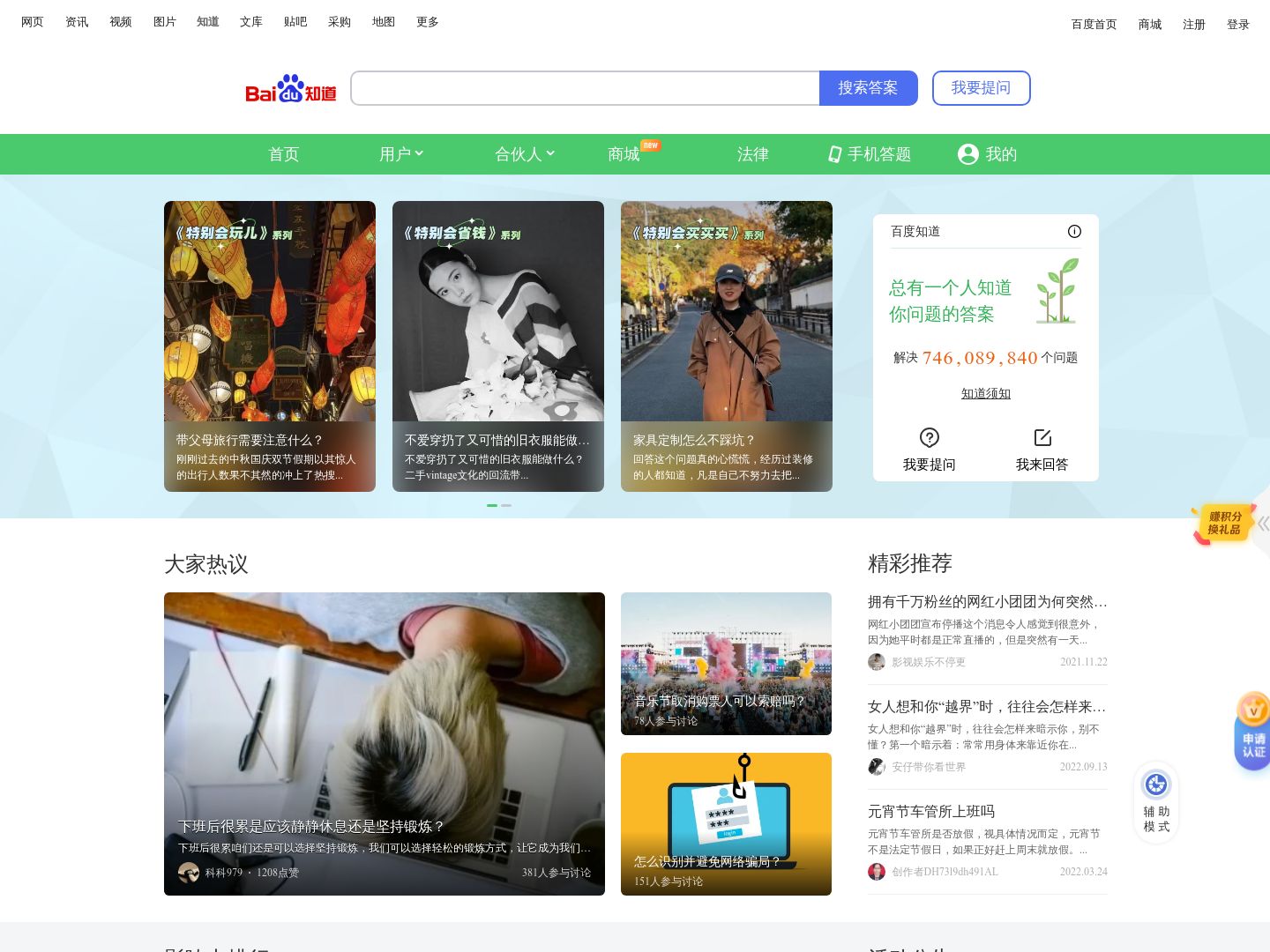Click 381人参与讨论 on the main card

click(557, 873)
